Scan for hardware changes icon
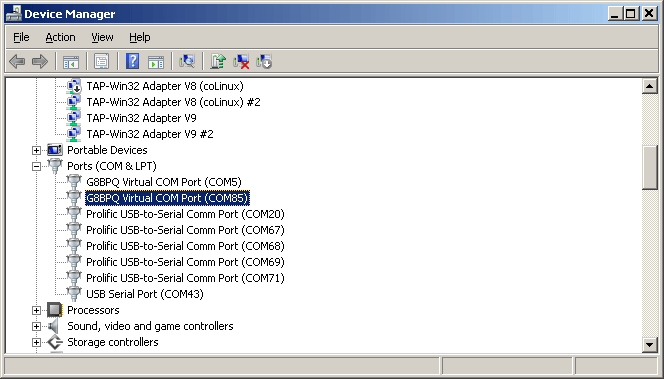664x379 pixels. [x=187, y=62]
